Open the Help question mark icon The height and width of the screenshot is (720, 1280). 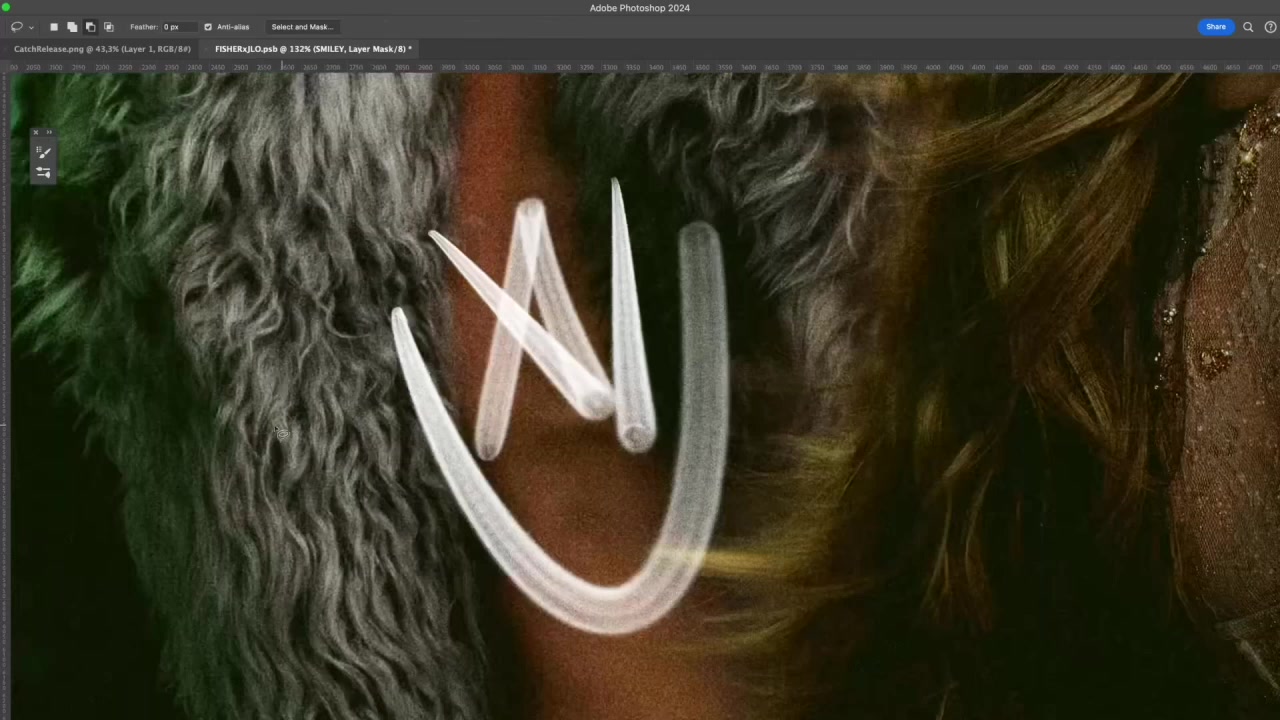(1271, 27)
